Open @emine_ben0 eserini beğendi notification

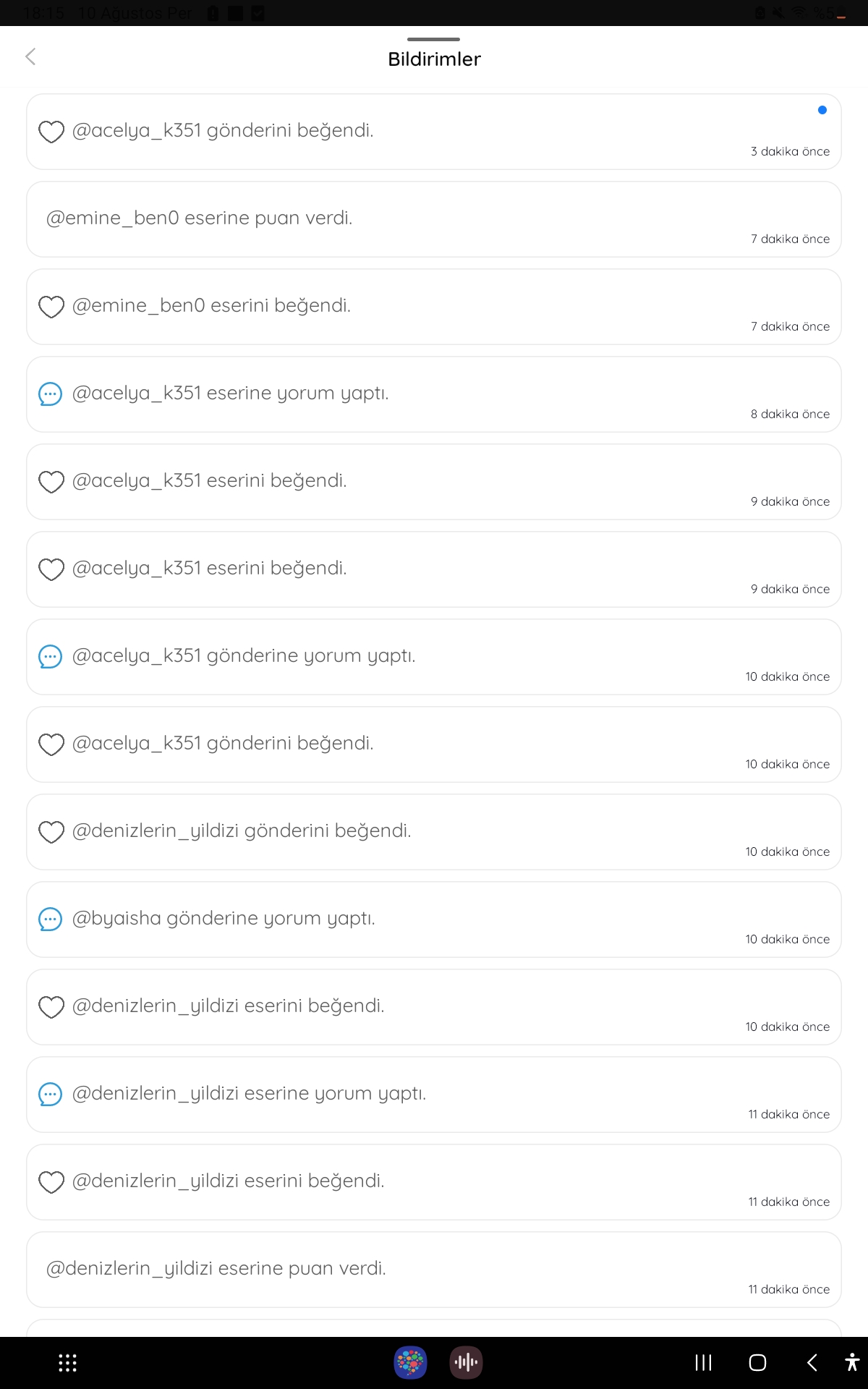coord(434,307)
